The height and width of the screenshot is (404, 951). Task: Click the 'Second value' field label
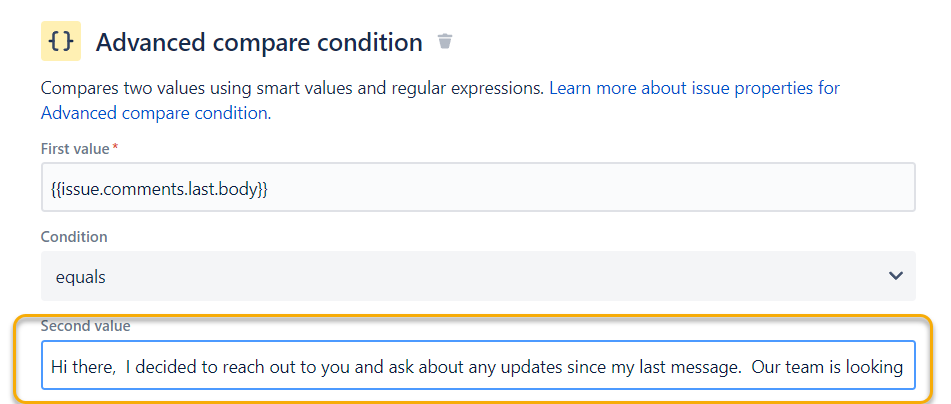point(86,326)
